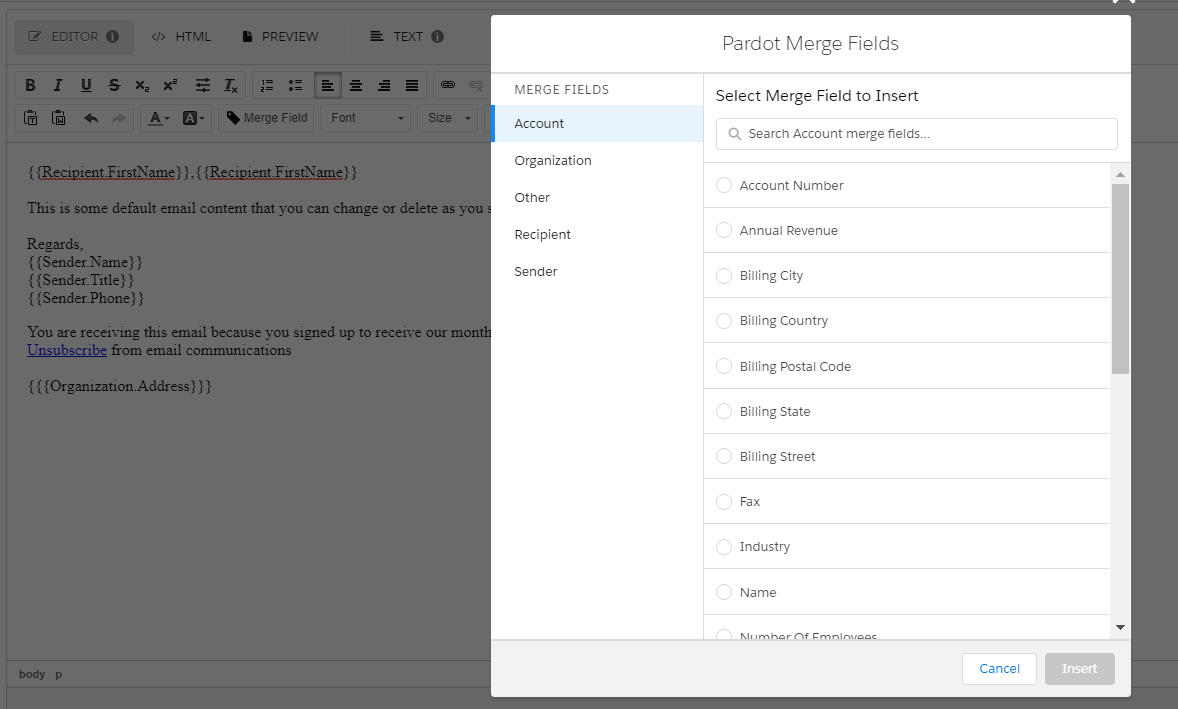Click the merge field list scrollbar thumb
Viewport: 1178px width, 709px height.
1120,278
